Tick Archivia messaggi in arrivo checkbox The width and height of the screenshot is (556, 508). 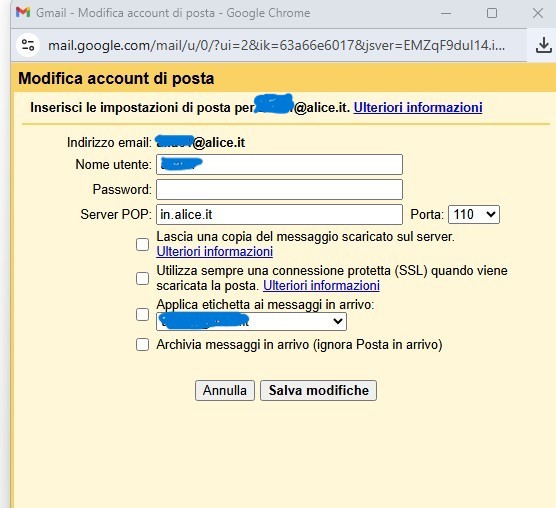pyautogui.click(x=143, y=345)
